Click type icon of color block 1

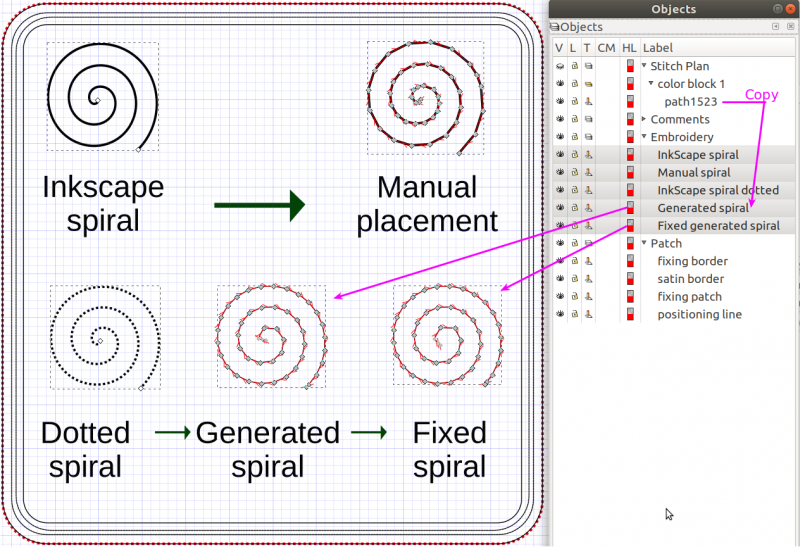point(588,84)
